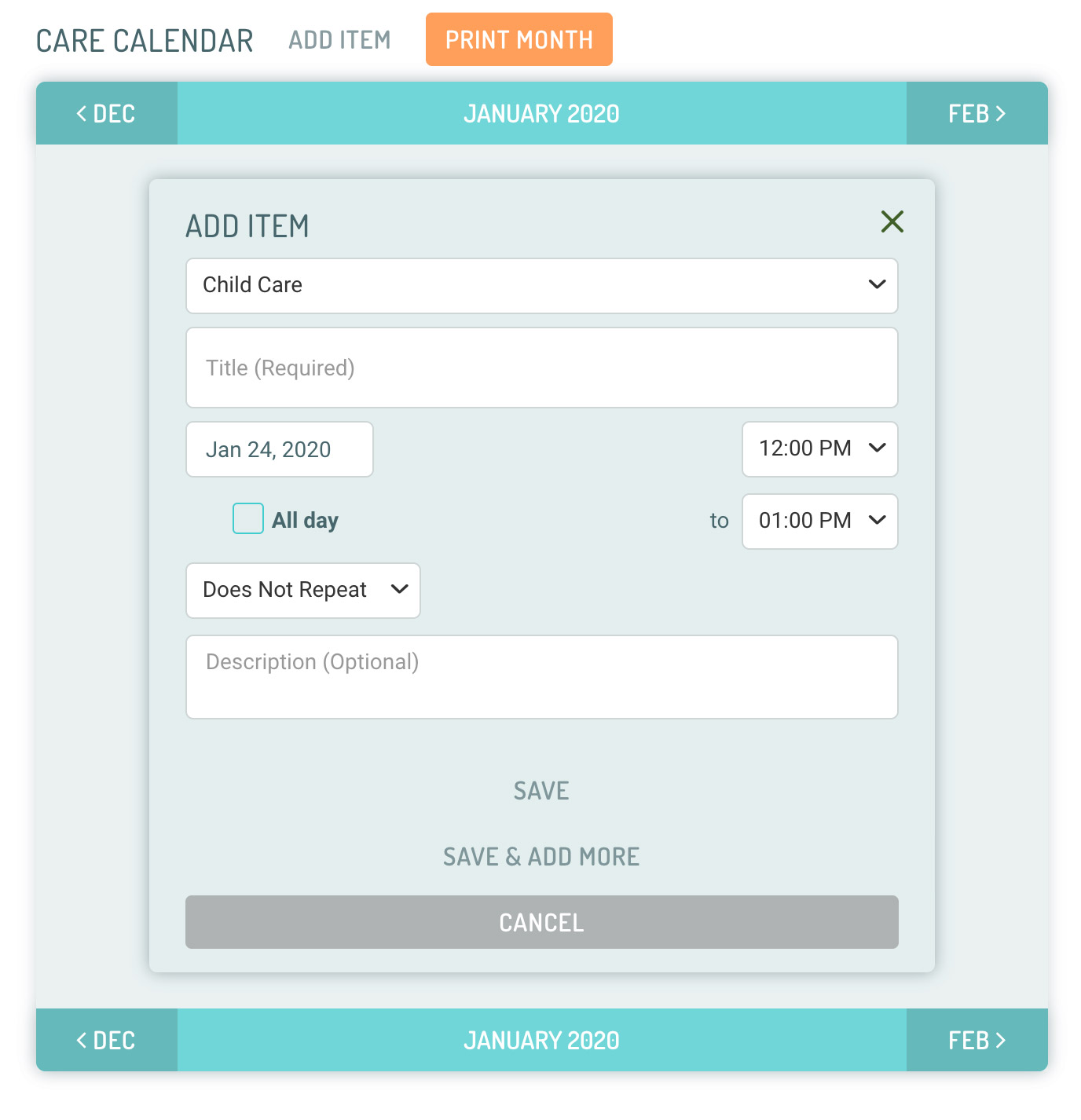This screenshot has height=1120, width=1081.
Task: Open the Jan 24, 2020 date field
Action: coord(280,449)
